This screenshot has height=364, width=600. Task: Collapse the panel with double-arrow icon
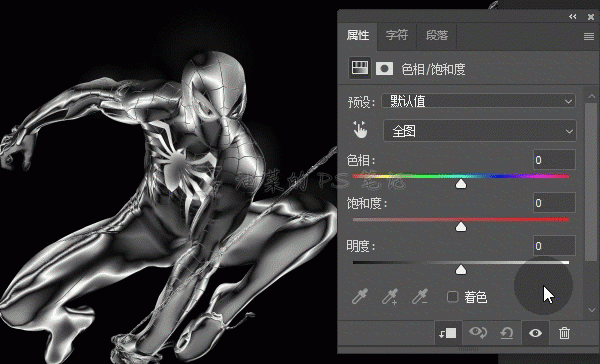[x=572, y=16]
